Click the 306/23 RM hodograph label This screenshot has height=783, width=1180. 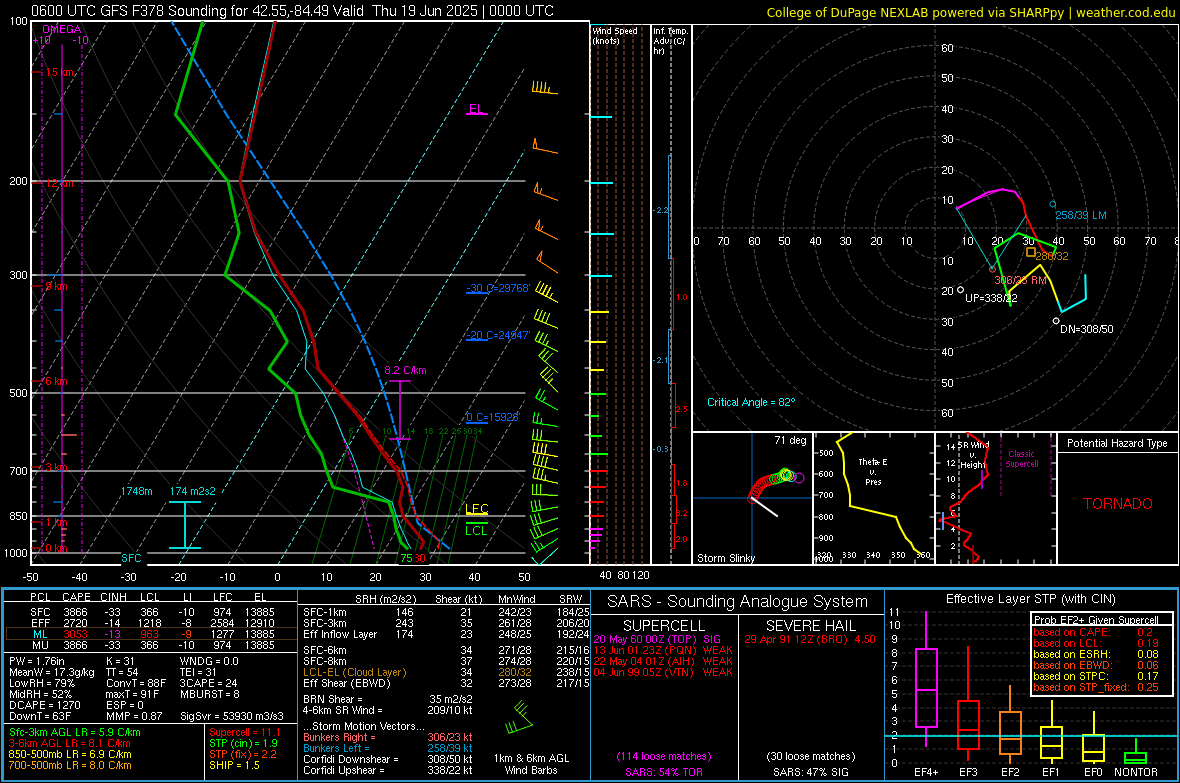coord(1020,280)
